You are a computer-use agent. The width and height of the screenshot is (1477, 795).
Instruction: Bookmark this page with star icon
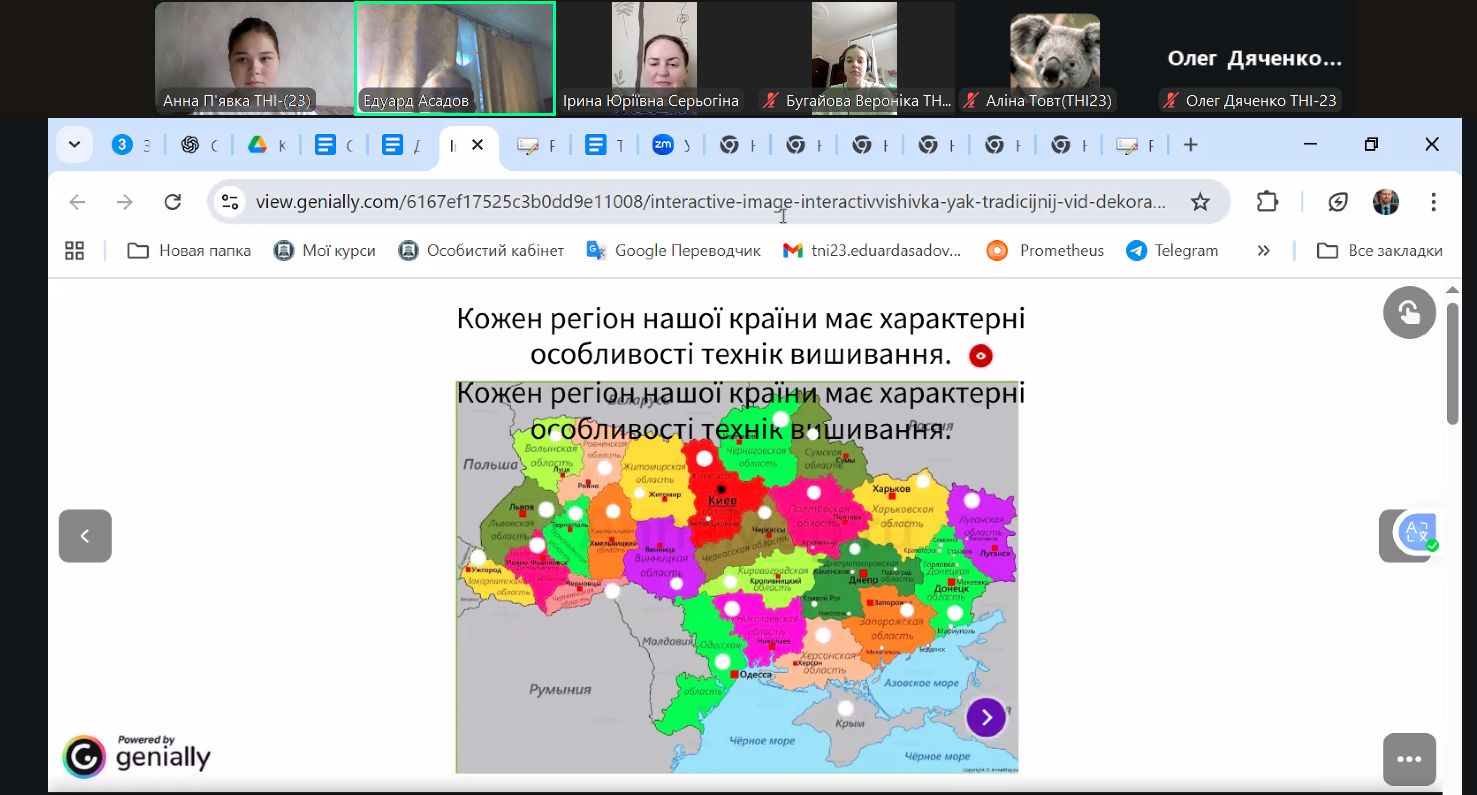click(1200, 202)
